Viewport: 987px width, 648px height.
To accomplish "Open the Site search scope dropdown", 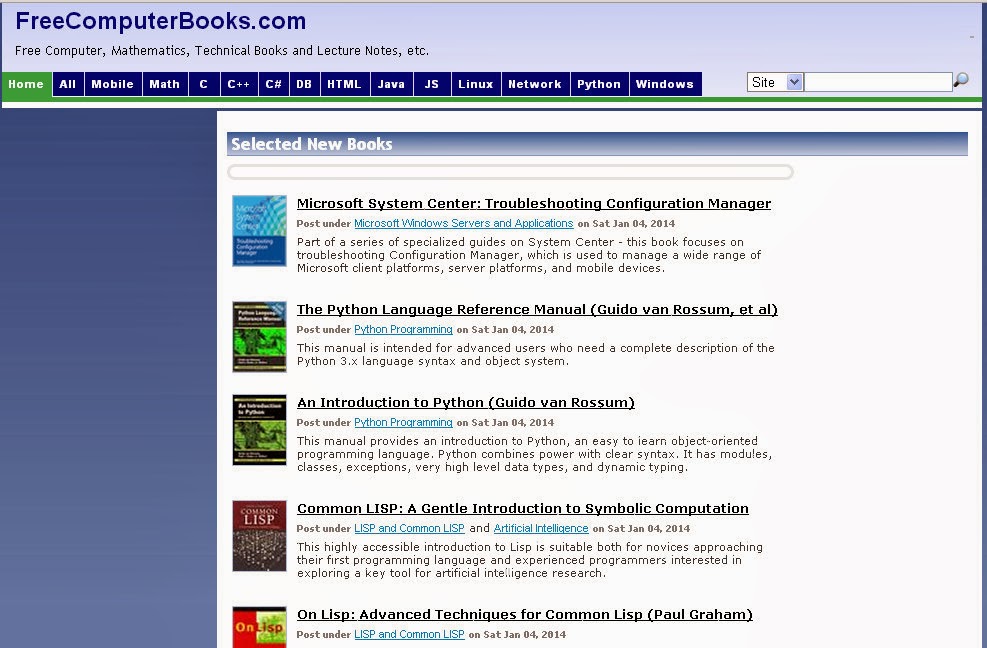I will (x=775, y=82).
